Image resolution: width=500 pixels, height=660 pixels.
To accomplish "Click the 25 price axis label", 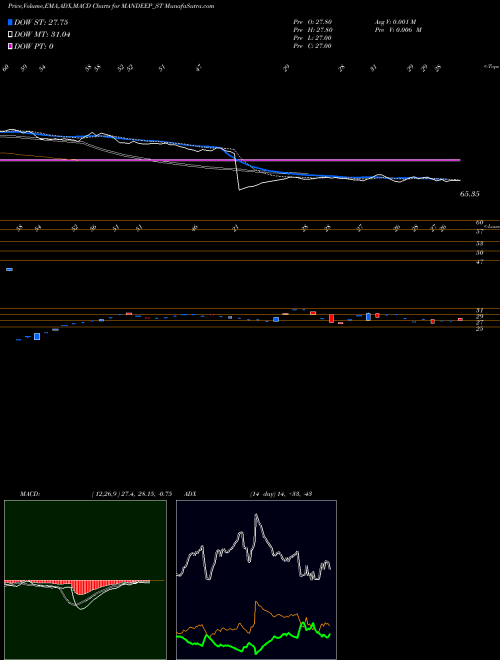I will click(479, 329).
